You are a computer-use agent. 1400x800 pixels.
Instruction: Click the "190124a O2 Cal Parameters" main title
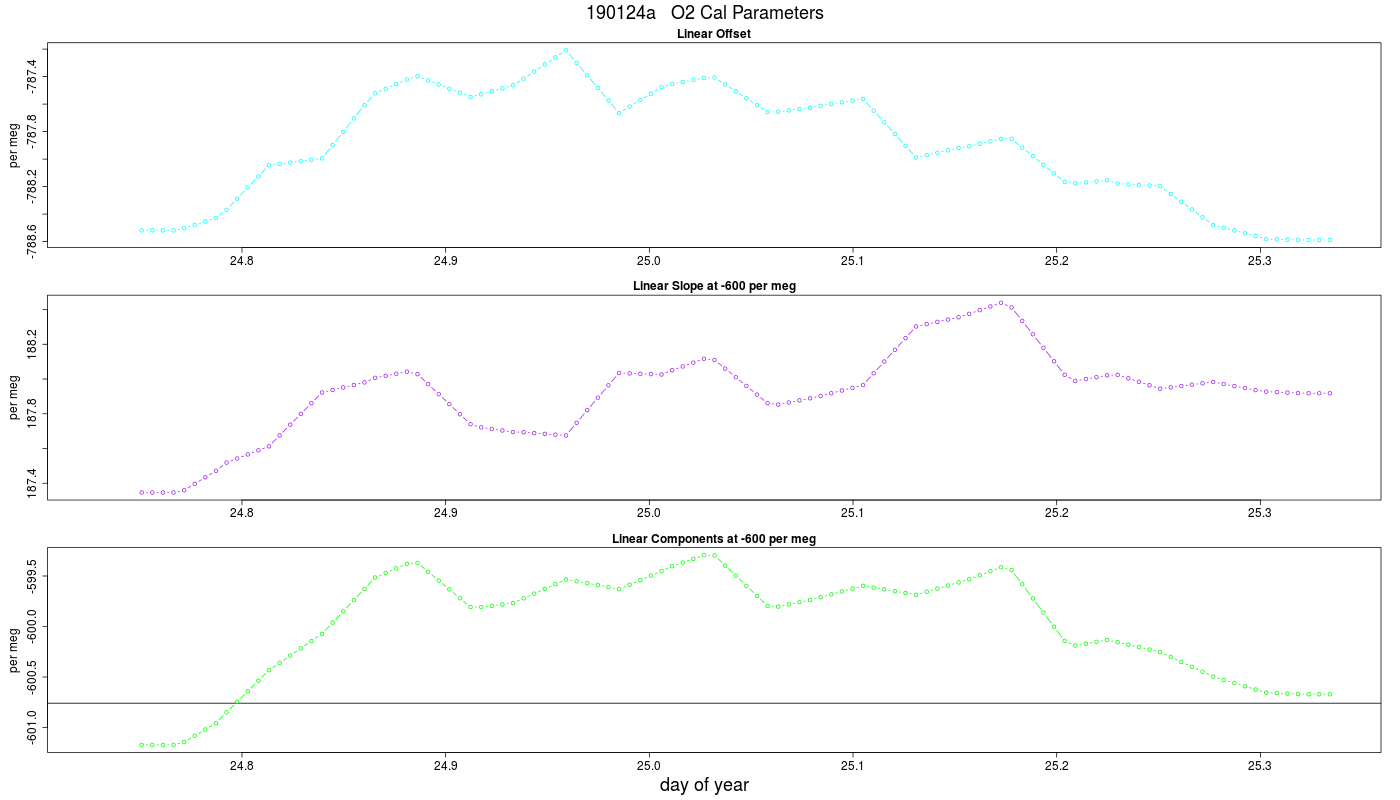[706, 13]
